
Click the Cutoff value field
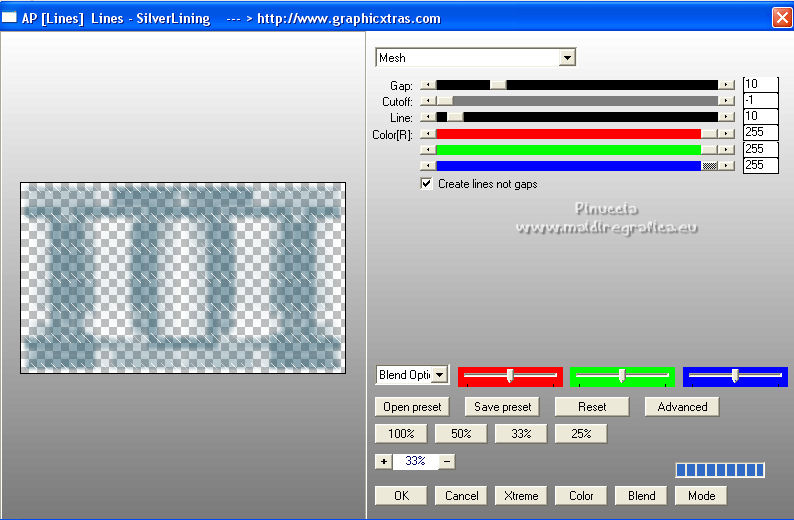click(x=761, y=100)
